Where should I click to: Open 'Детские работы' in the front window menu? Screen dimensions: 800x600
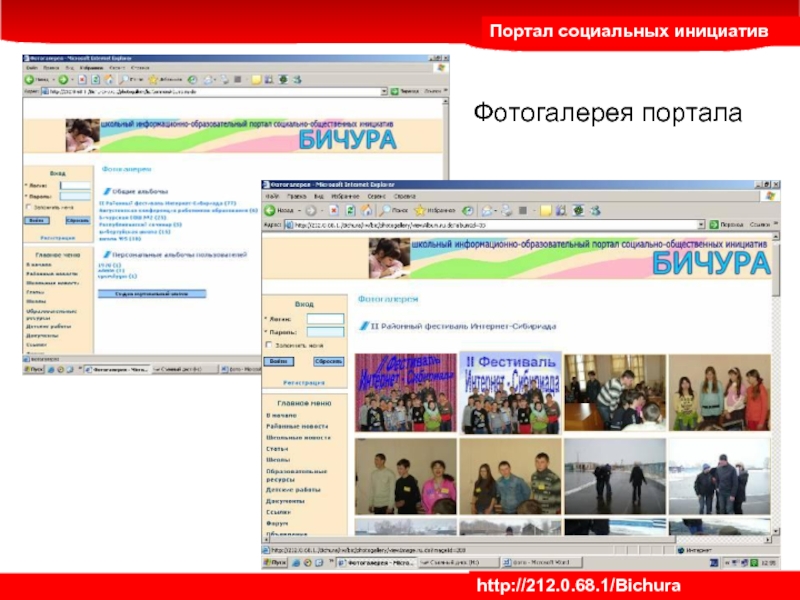pyautogui.click(x=293, y=490)
